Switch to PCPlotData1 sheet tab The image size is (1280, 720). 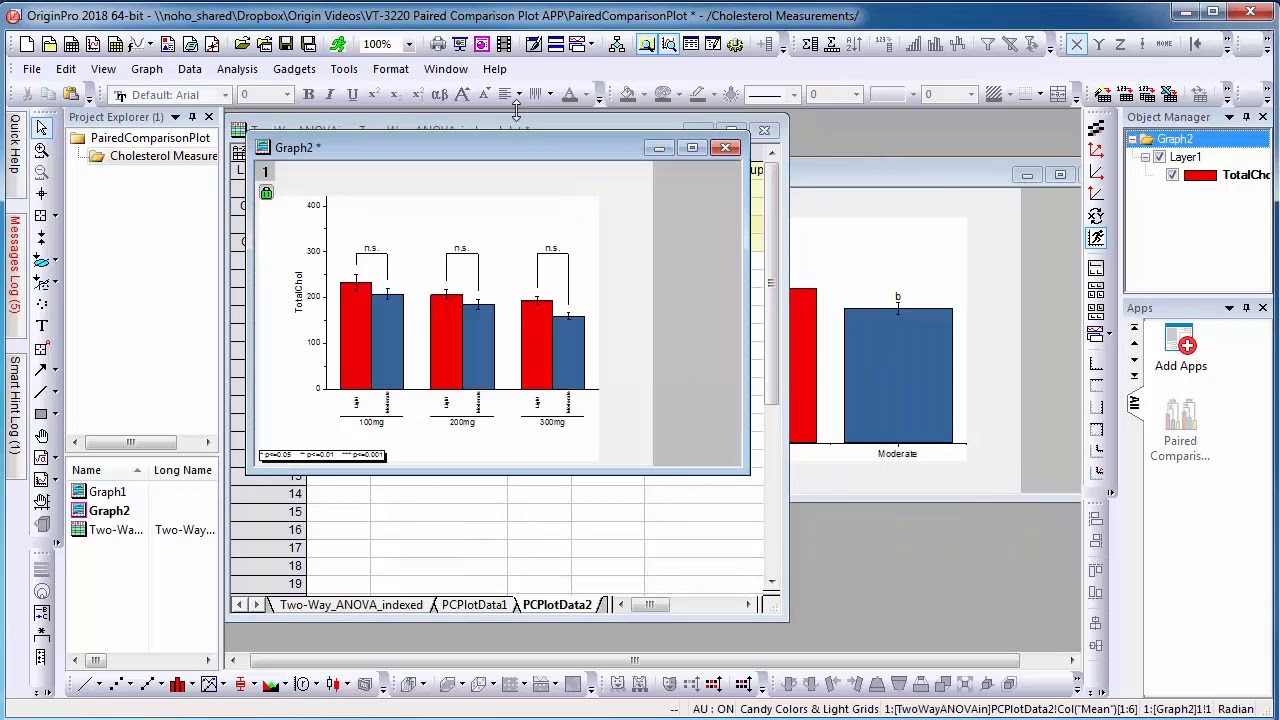474,605
